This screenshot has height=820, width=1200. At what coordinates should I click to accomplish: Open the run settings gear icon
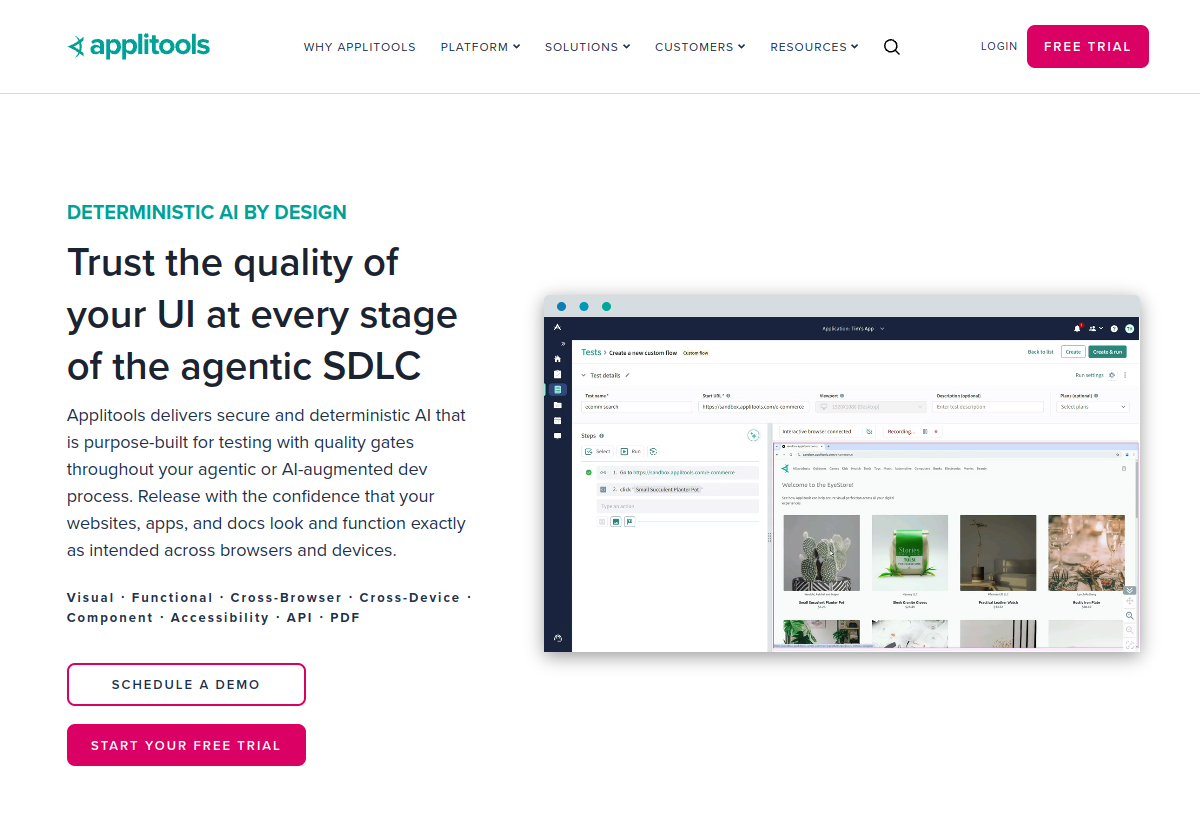[x=1112, y=375]
